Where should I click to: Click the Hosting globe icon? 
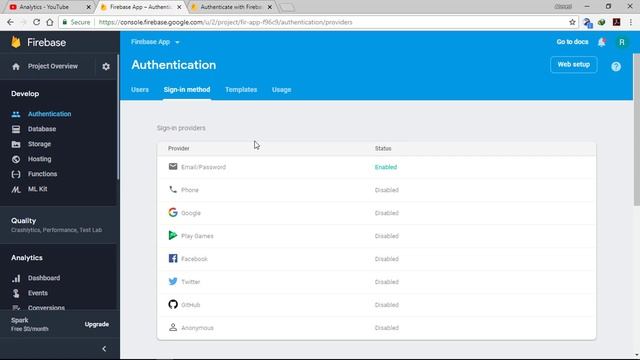(16, 159)
